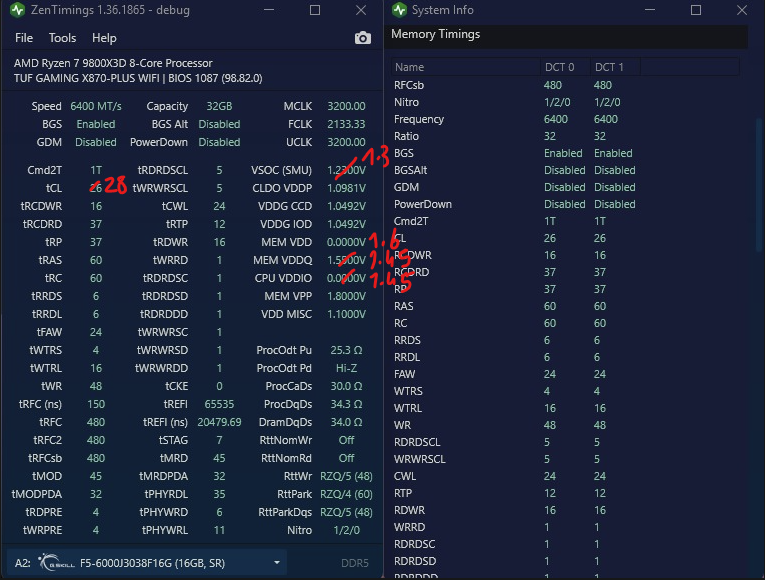Screen dimensions: 765x580
Task: Select the Ratio row in System Info
Action: [566, 136]
